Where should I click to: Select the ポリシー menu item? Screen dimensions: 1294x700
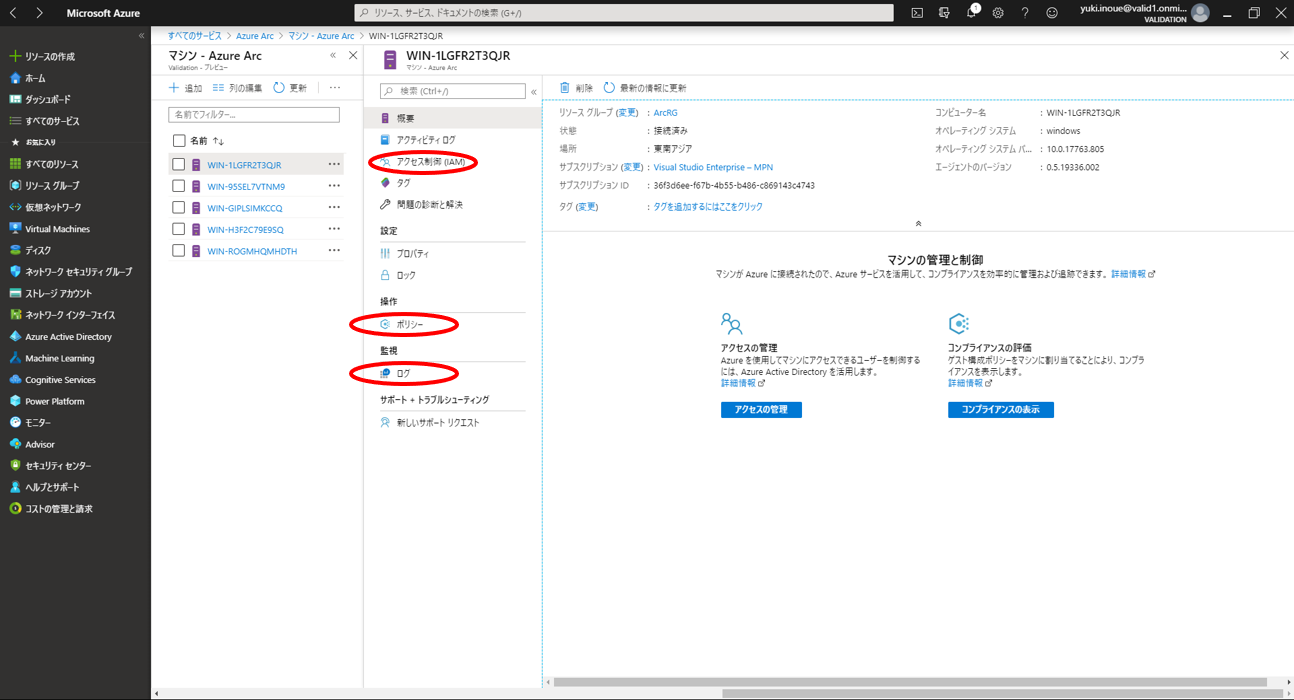[410, 324]
